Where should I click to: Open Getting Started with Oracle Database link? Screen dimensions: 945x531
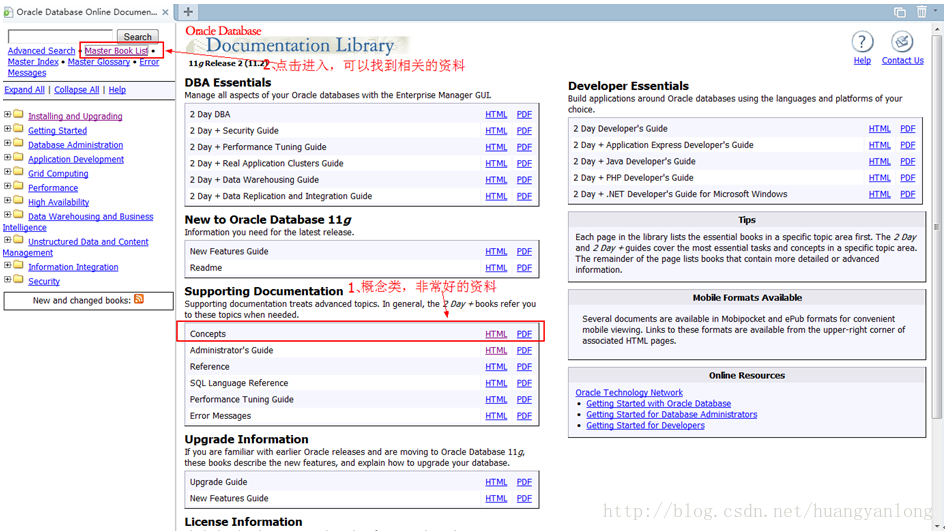point(658,404)
